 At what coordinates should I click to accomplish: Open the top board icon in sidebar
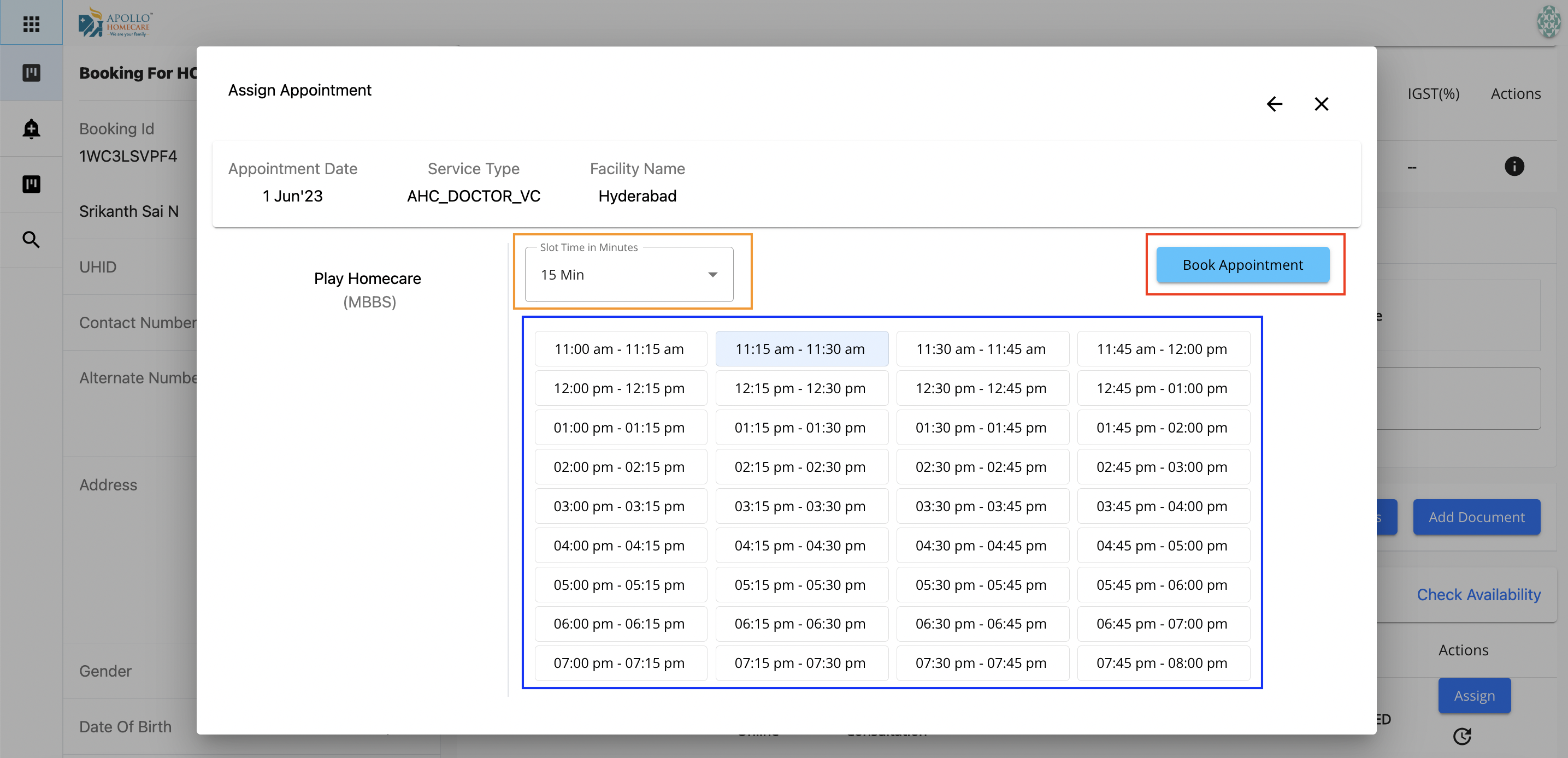click(31, 73)
